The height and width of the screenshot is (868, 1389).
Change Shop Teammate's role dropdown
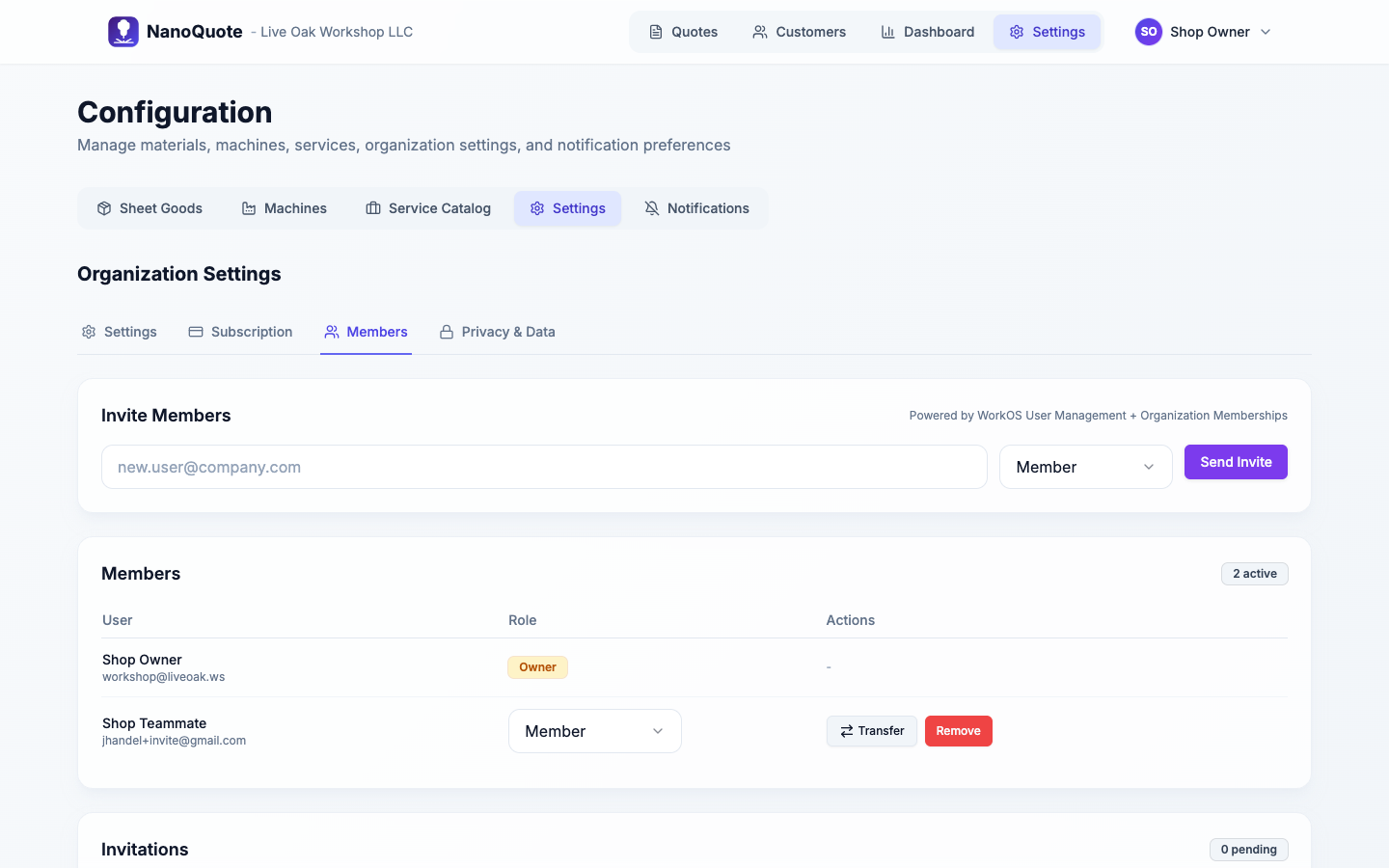tap(594, 731)
